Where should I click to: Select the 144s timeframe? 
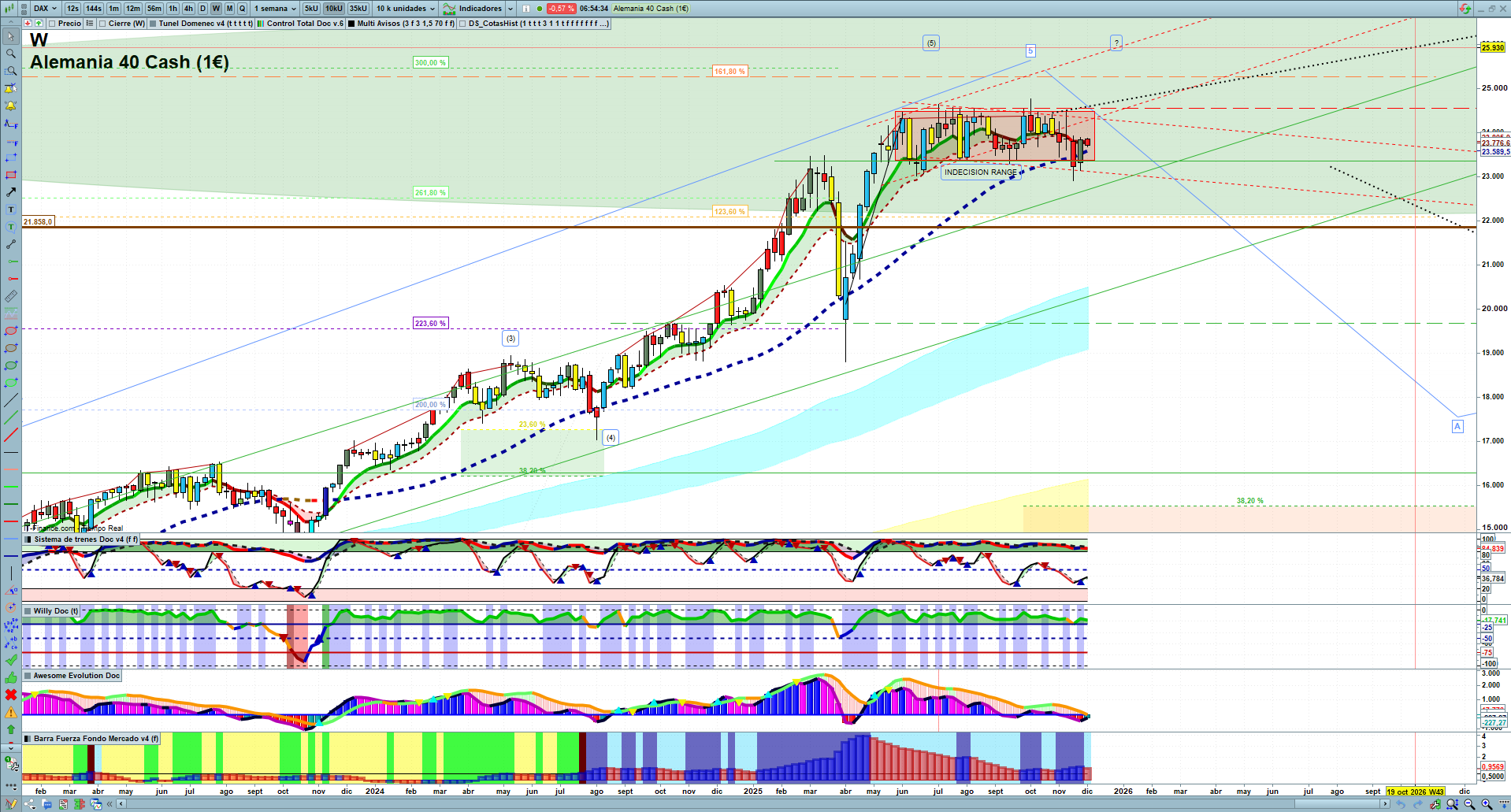94,9
